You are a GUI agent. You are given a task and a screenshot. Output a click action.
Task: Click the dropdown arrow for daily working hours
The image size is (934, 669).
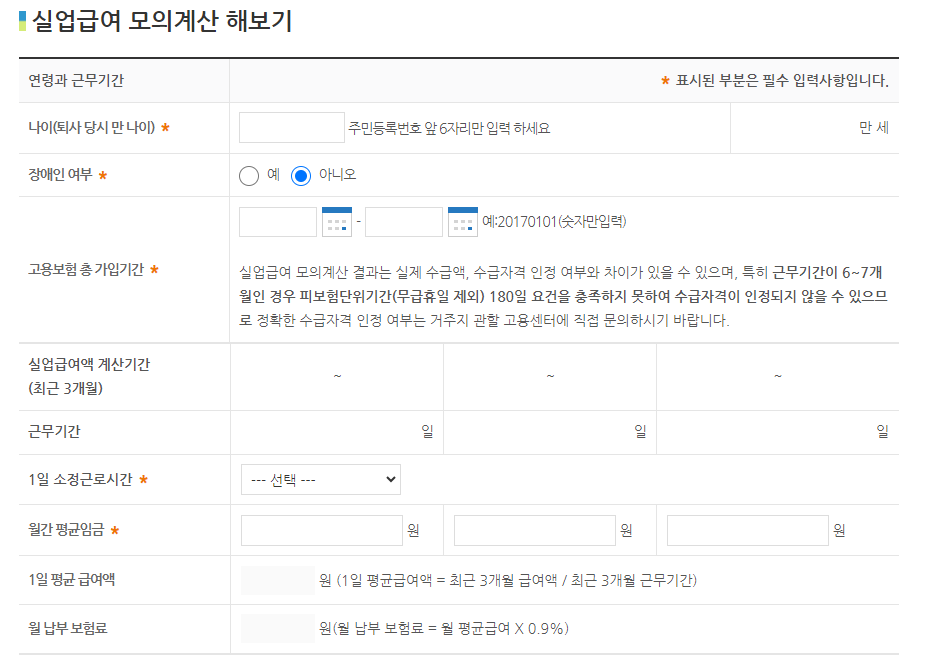pyautogui.click(x=392, y=479)
